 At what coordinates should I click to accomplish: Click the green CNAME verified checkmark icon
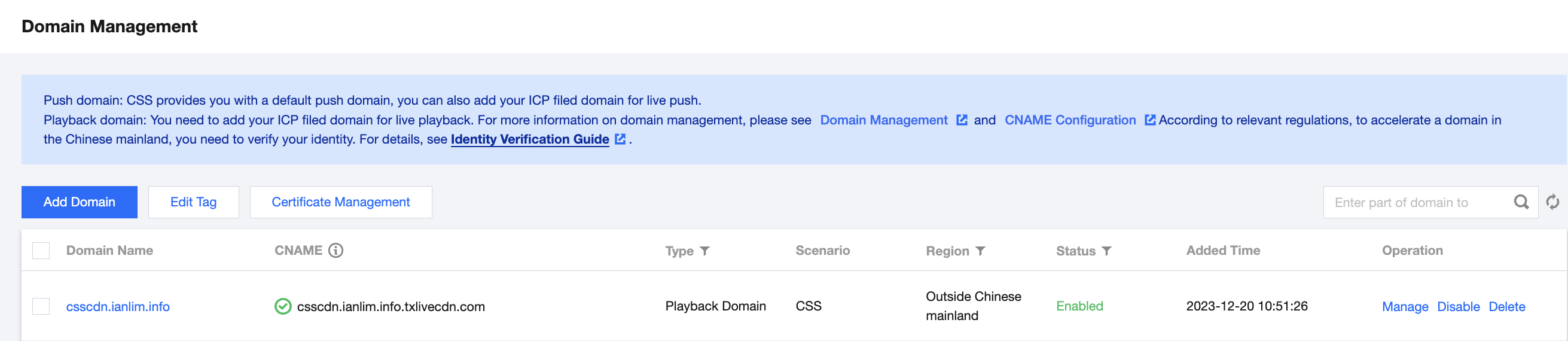[283, 306]
